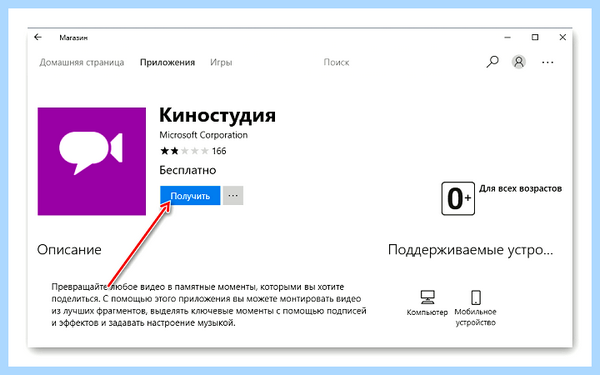Viewport: 600px width, 375px height.
Task: Select the Приложения tab
Action: 167,62
